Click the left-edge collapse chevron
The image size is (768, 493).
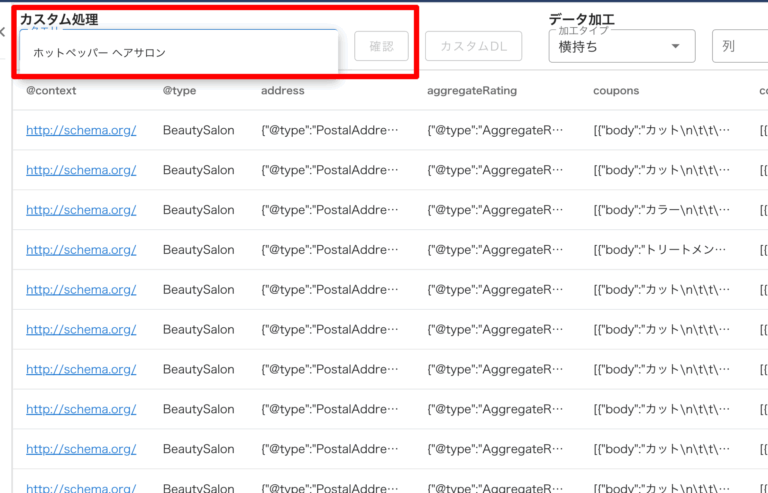(3, 33)
